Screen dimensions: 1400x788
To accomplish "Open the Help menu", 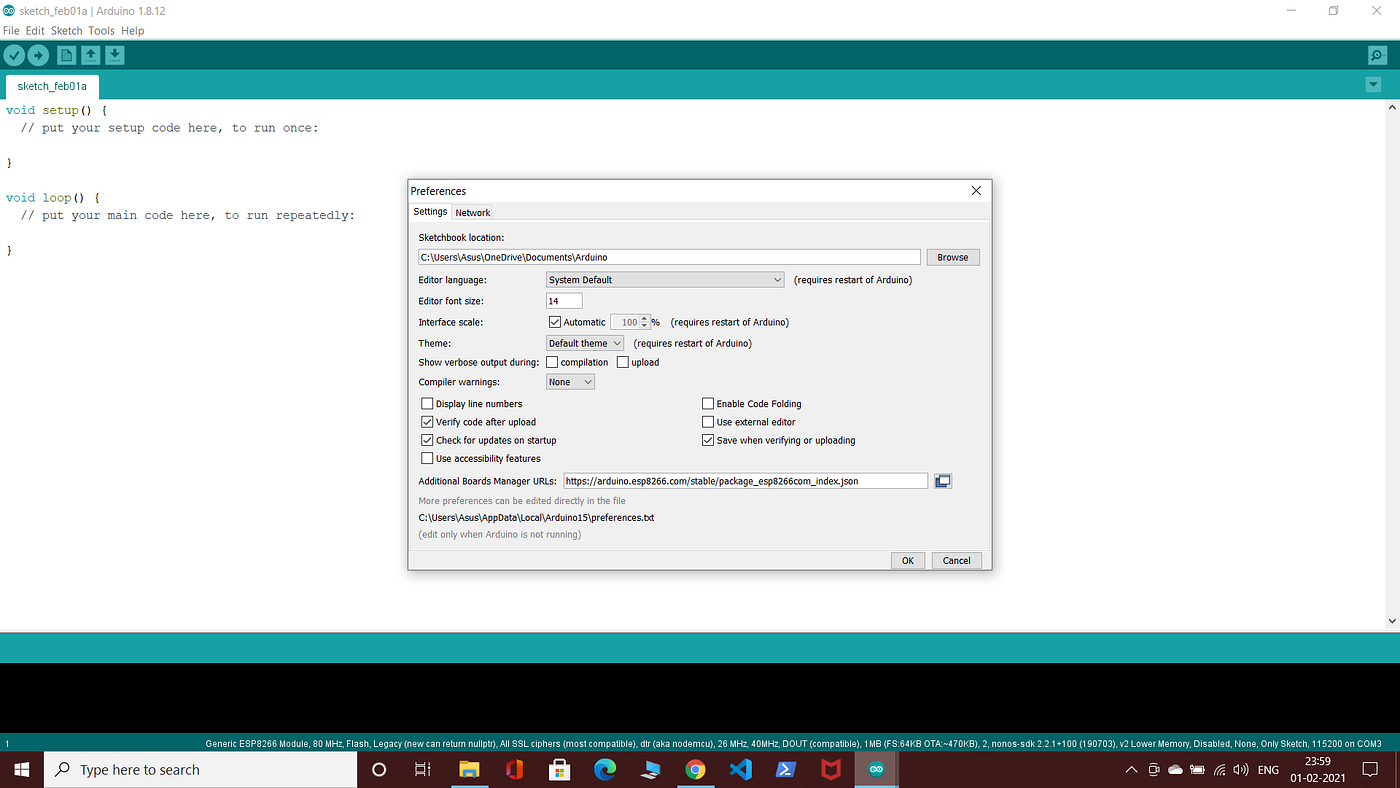I will (x=133, y=30).
